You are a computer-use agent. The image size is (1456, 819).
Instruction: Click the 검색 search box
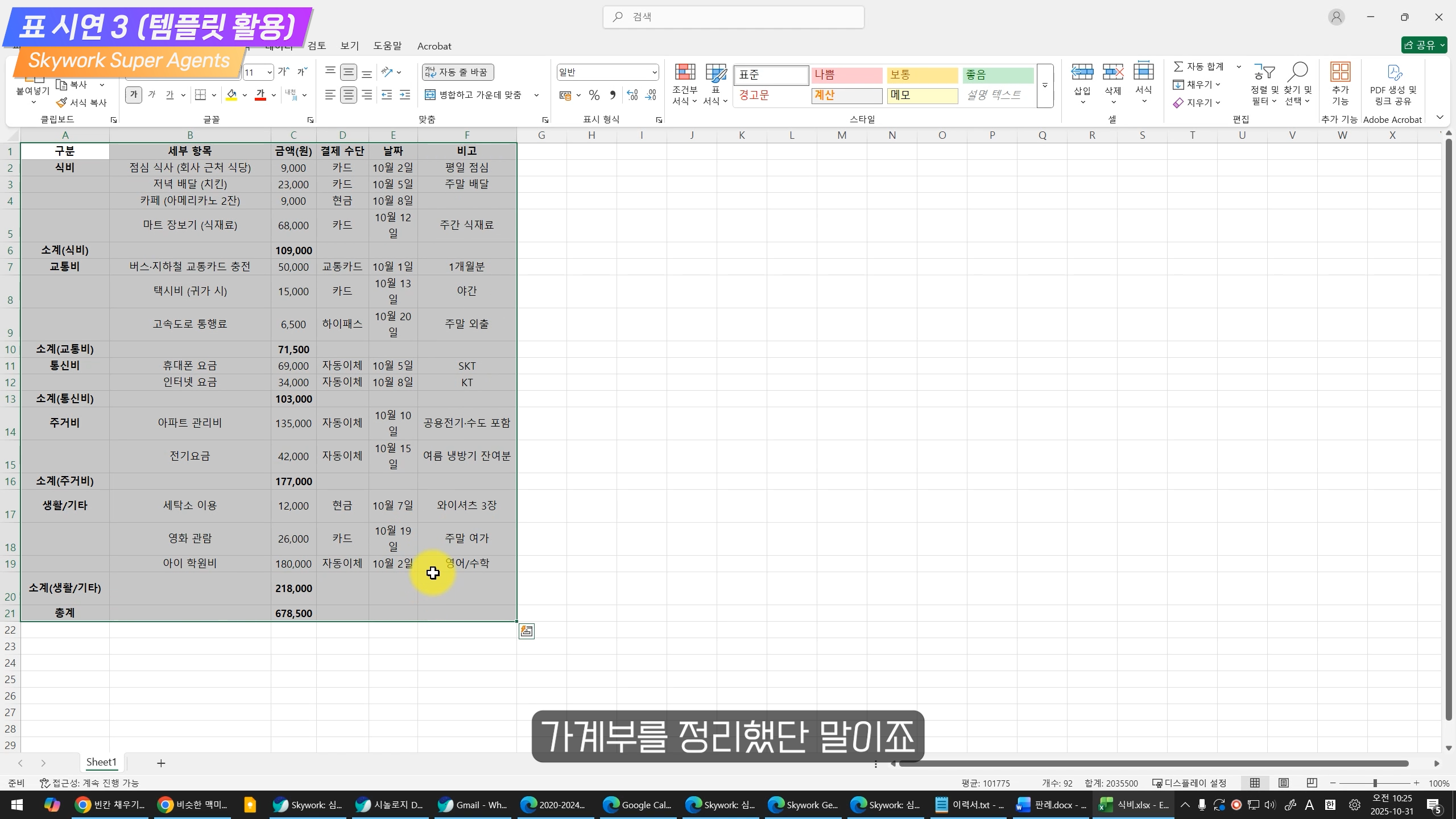tap(734, 17)
